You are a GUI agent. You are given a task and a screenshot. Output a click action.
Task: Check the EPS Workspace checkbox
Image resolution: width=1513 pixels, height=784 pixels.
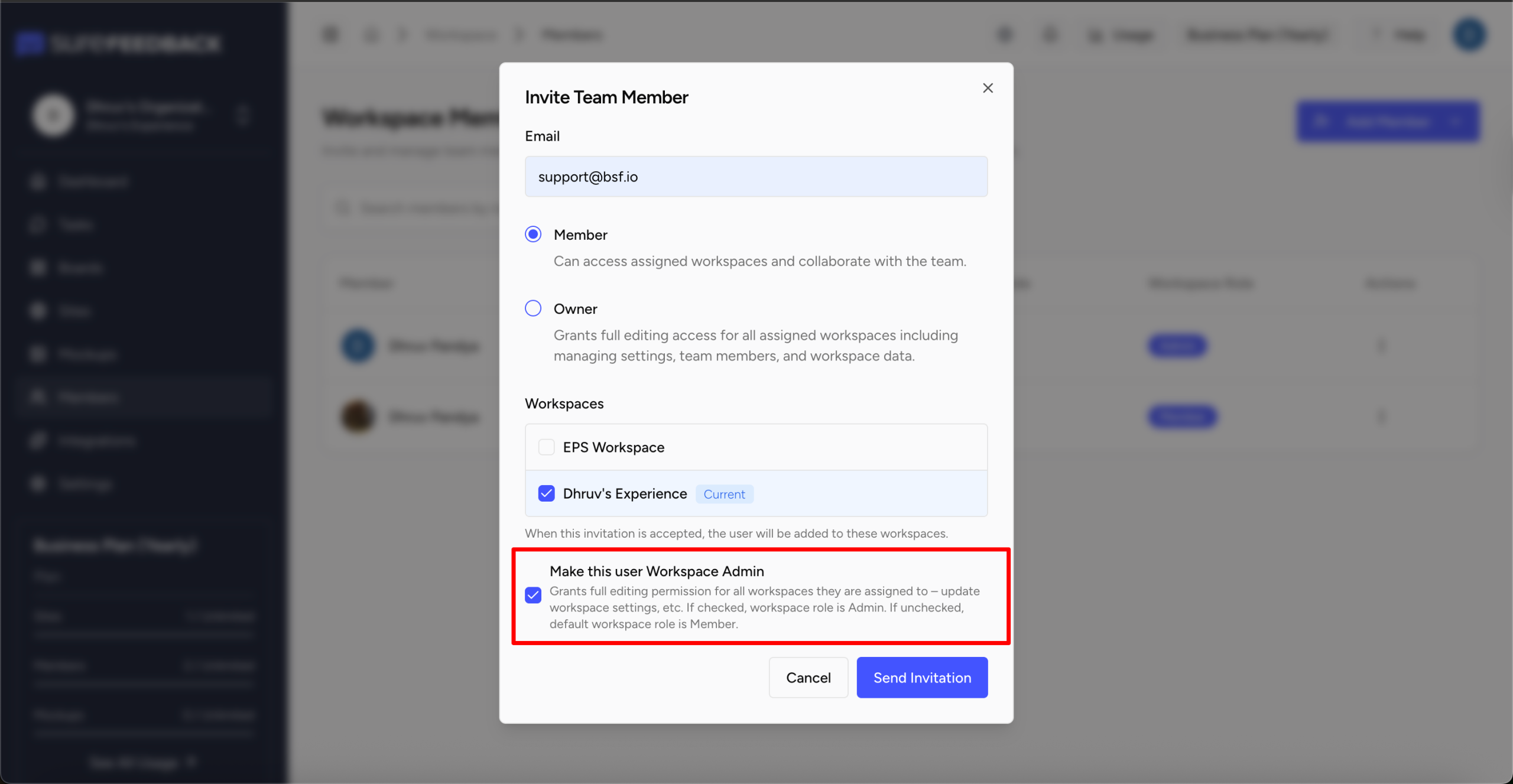(x=546, y=447)
